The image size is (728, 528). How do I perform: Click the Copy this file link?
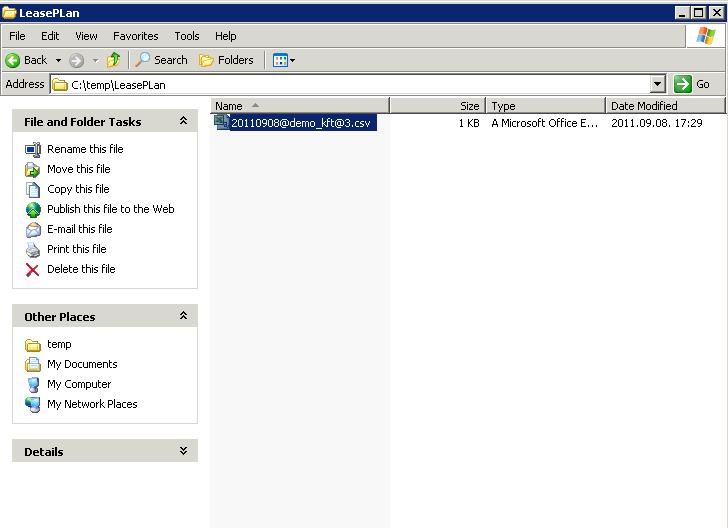click(78, 189)
